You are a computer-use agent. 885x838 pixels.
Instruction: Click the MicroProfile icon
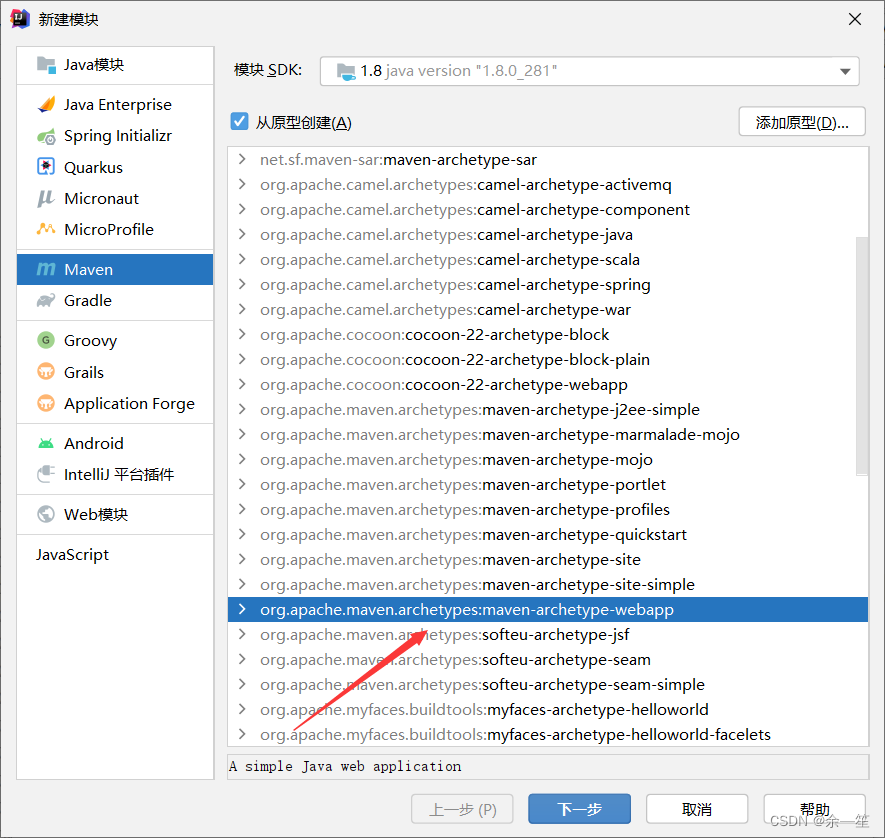[46, 229]
